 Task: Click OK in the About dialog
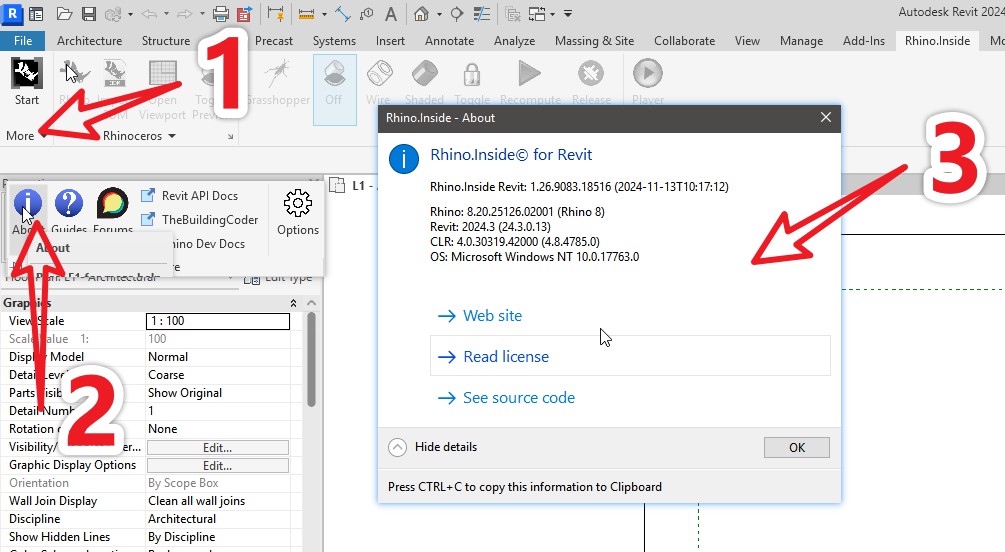(797, 447)
